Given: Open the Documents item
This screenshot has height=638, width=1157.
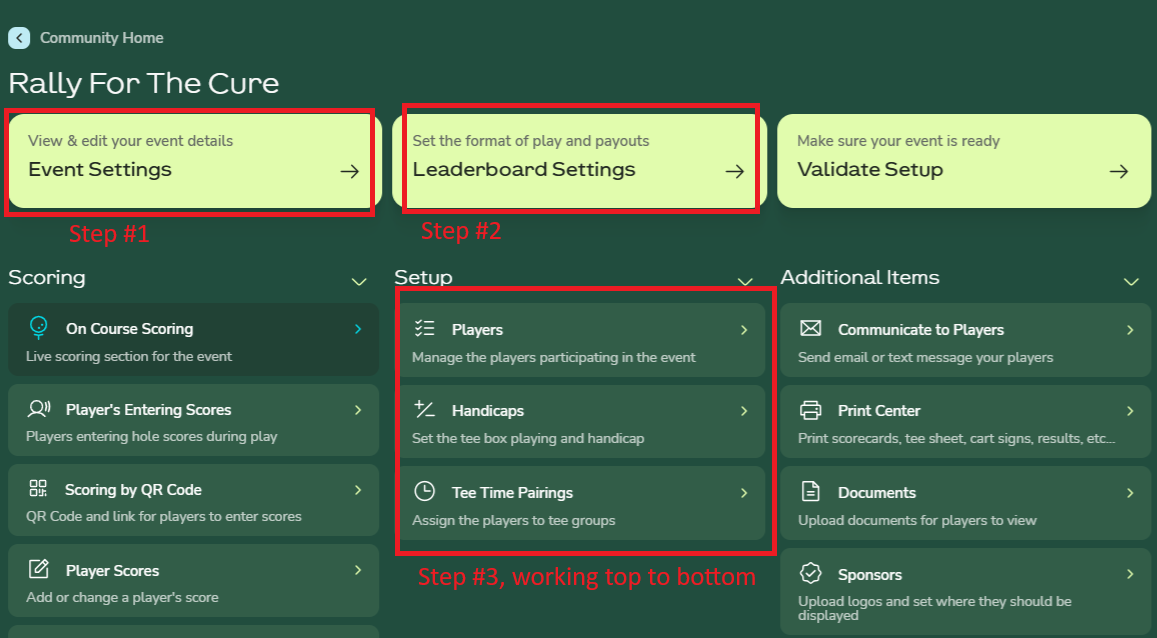Looking at the screenshot, I should tap(965, 503).
